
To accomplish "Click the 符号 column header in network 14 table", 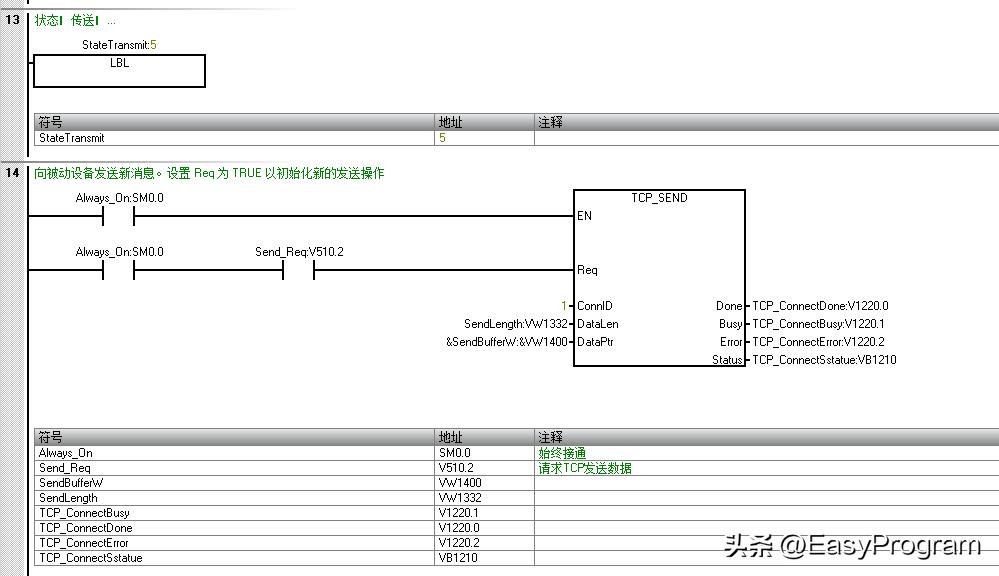I will click(234, 437).
